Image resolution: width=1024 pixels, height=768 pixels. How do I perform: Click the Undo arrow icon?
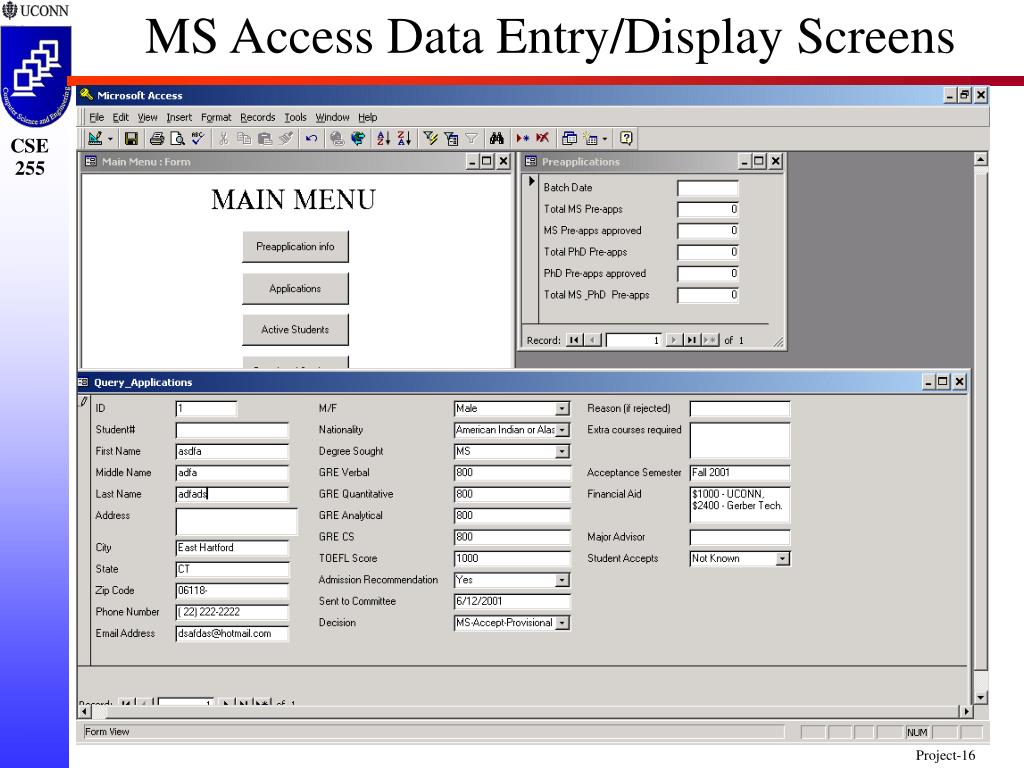[x=311, y=138]
